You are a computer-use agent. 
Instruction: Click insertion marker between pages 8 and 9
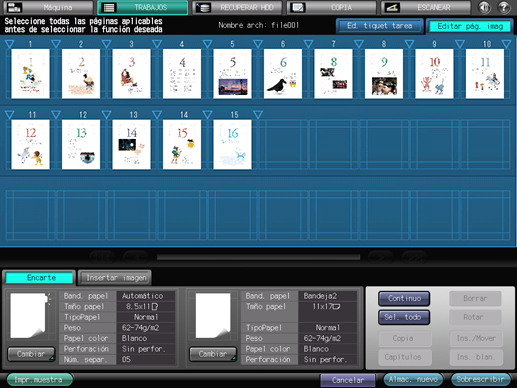coord(409,44)
